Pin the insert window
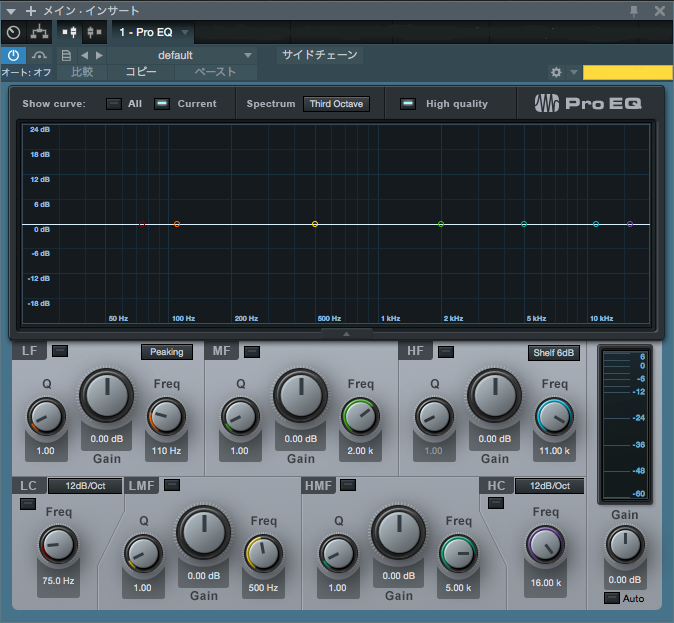The image size is (674, 623). coord(634,11)
